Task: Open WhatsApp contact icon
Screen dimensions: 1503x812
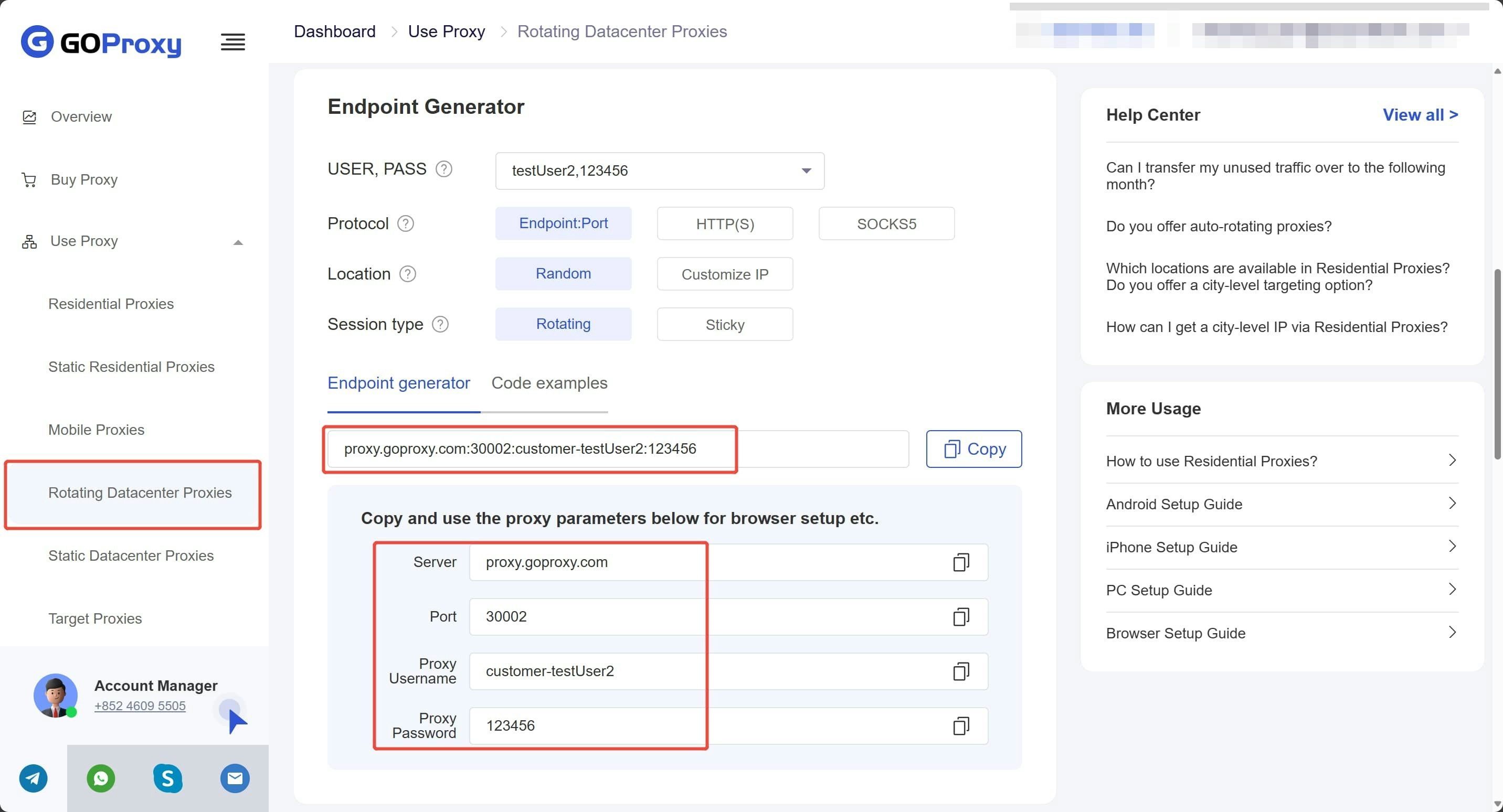Action: tap(101, 778)
